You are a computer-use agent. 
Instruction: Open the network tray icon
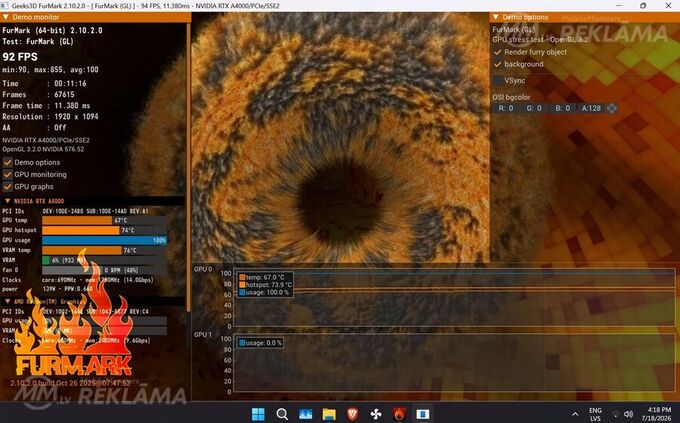615,414
